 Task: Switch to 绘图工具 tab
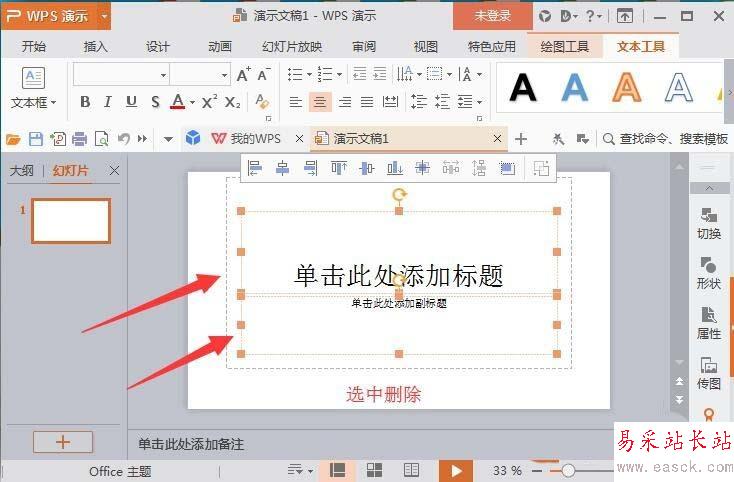coord(565,47)
